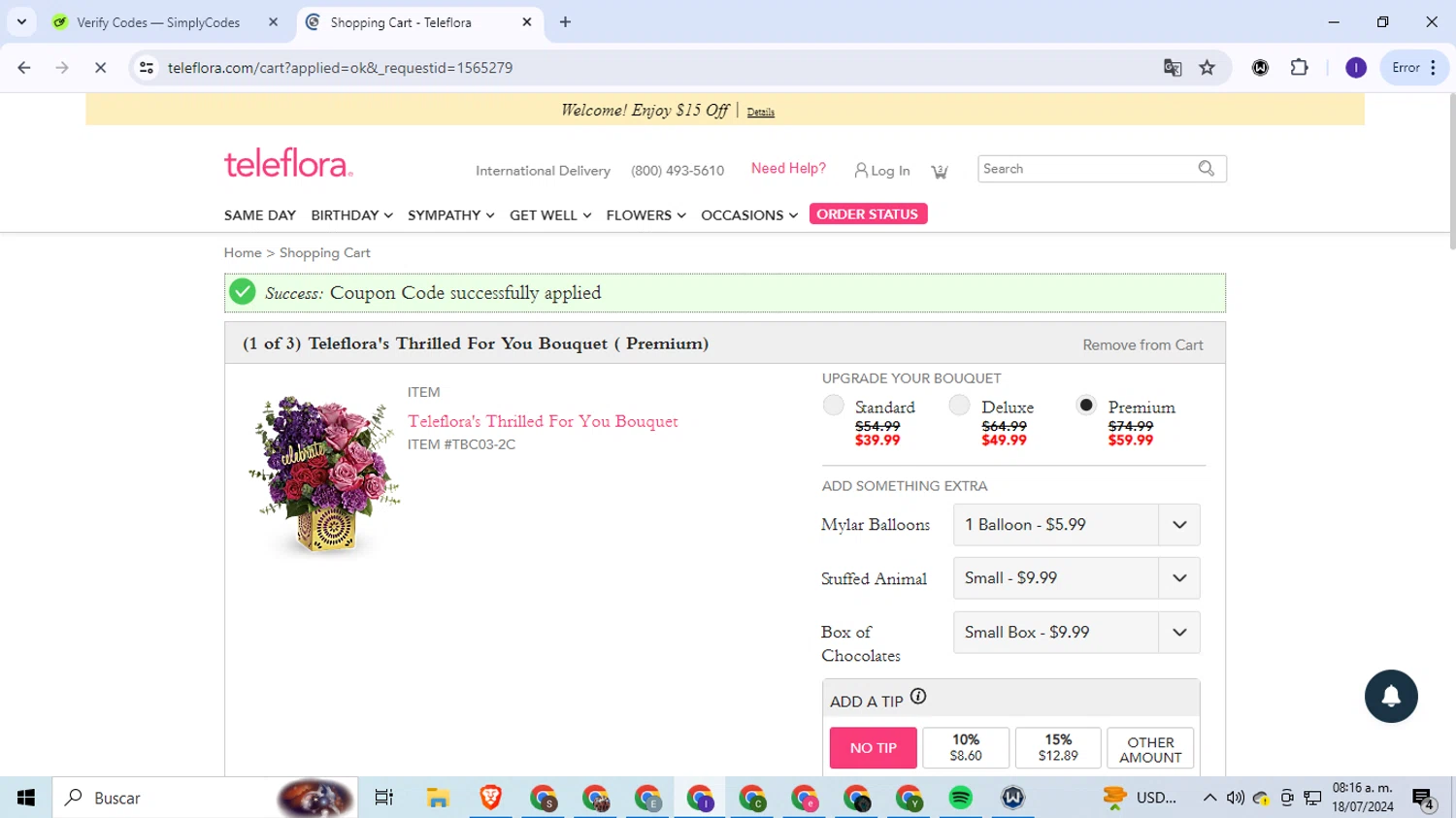Open the taskbar volume icon

1235,798
